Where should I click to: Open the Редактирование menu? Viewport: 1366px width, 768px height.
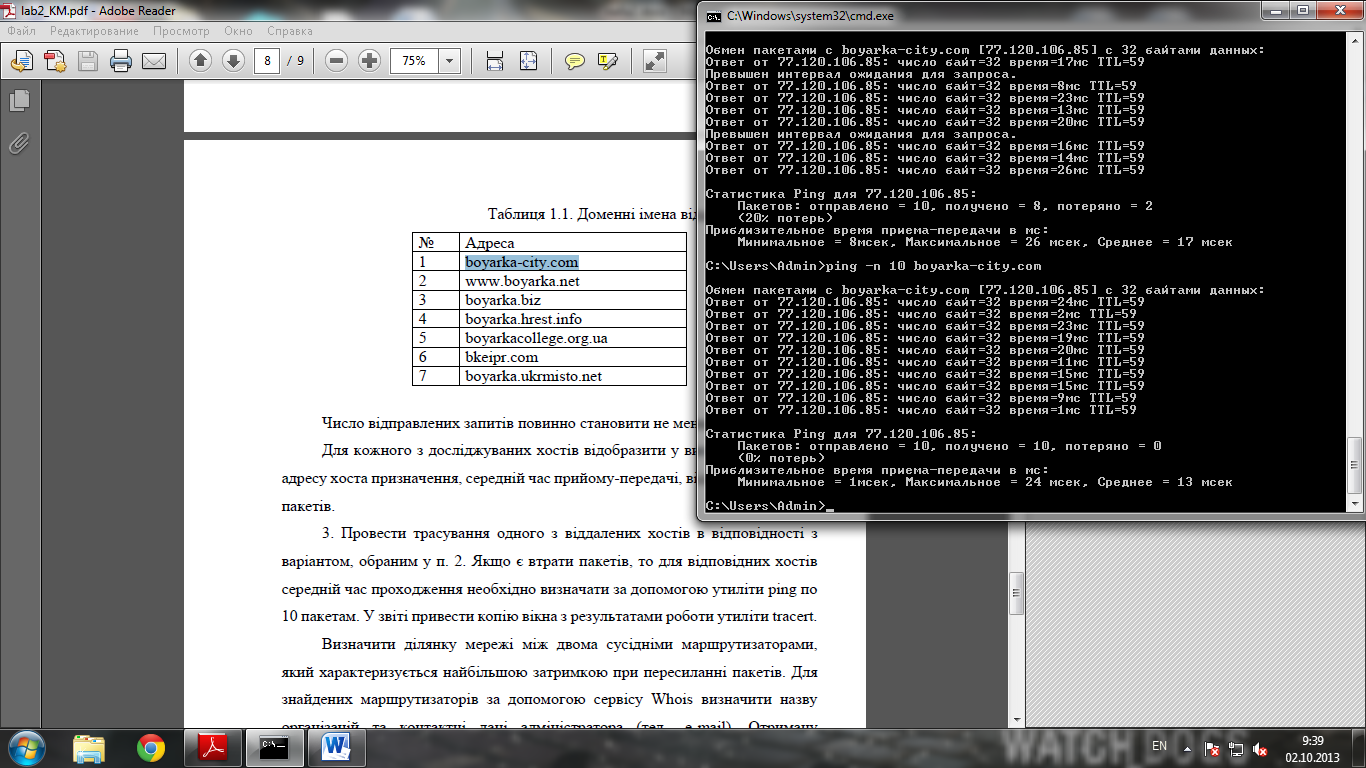94,31
